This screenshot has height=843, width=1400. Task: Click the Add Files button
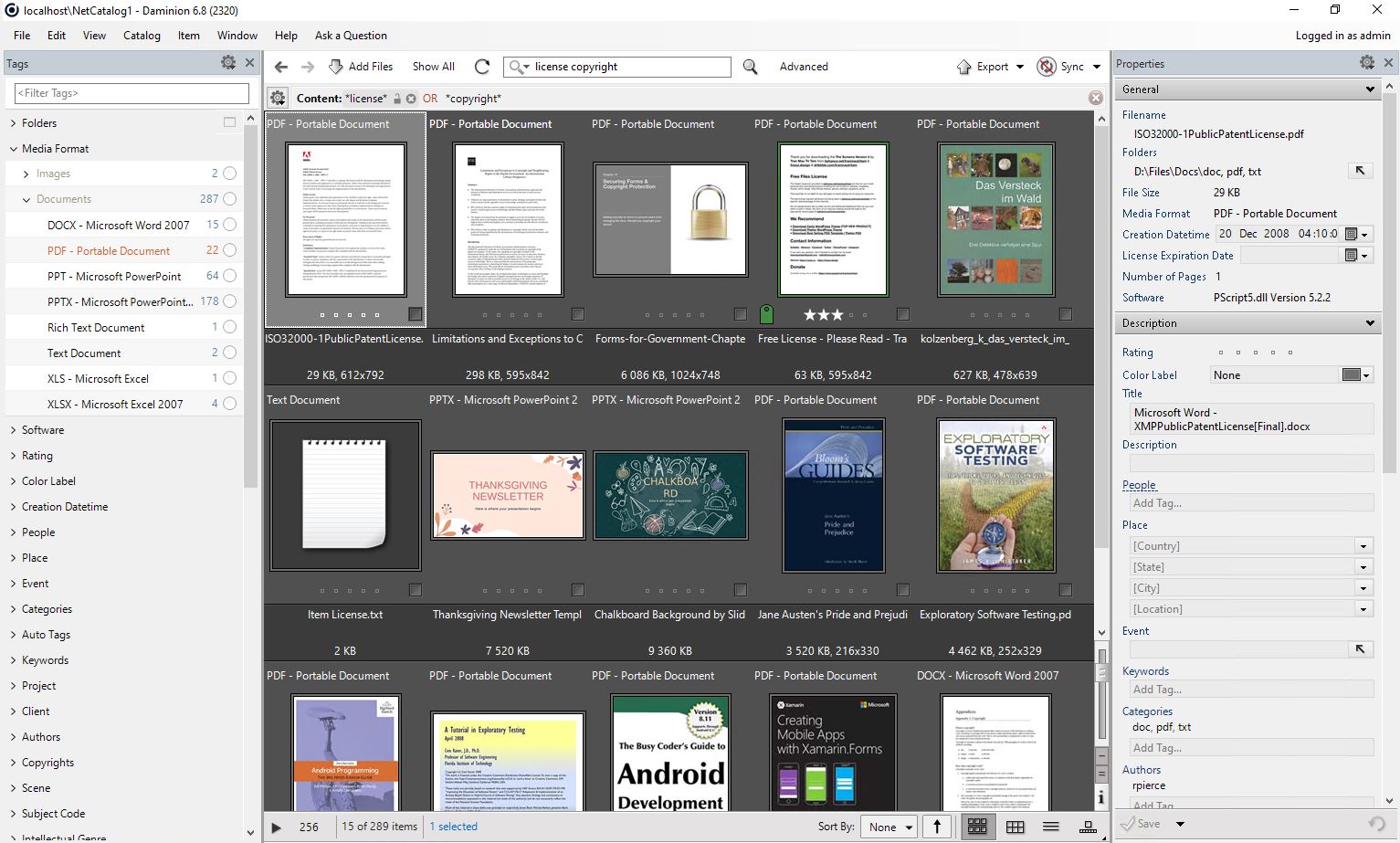coord(362,66)
